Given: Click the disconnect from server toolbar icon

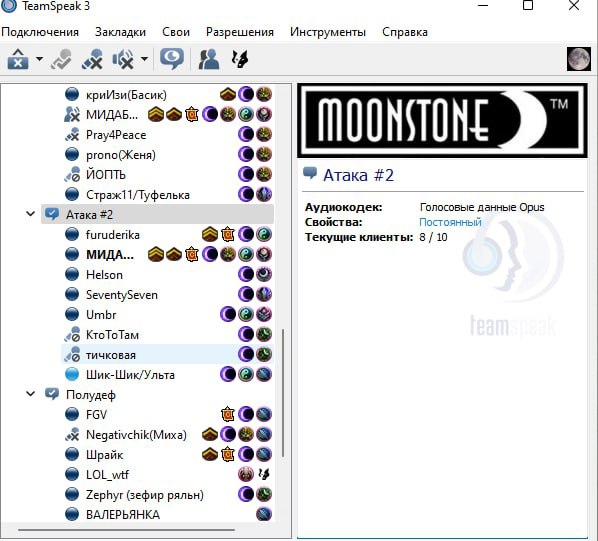Looking at the screenshot, I should 18,59.
